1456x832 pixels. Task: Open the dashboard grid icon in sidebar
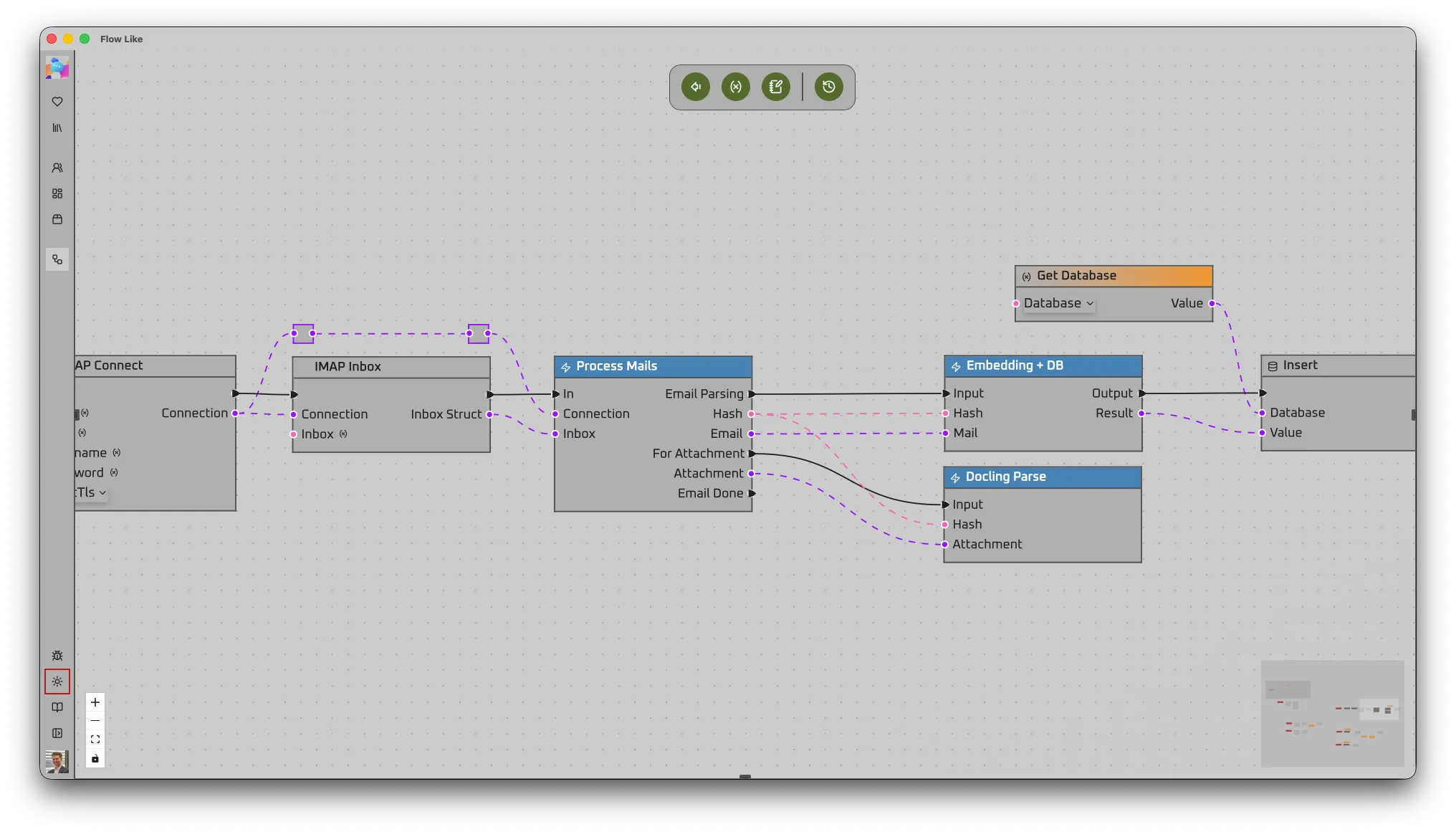click(57, 193)
